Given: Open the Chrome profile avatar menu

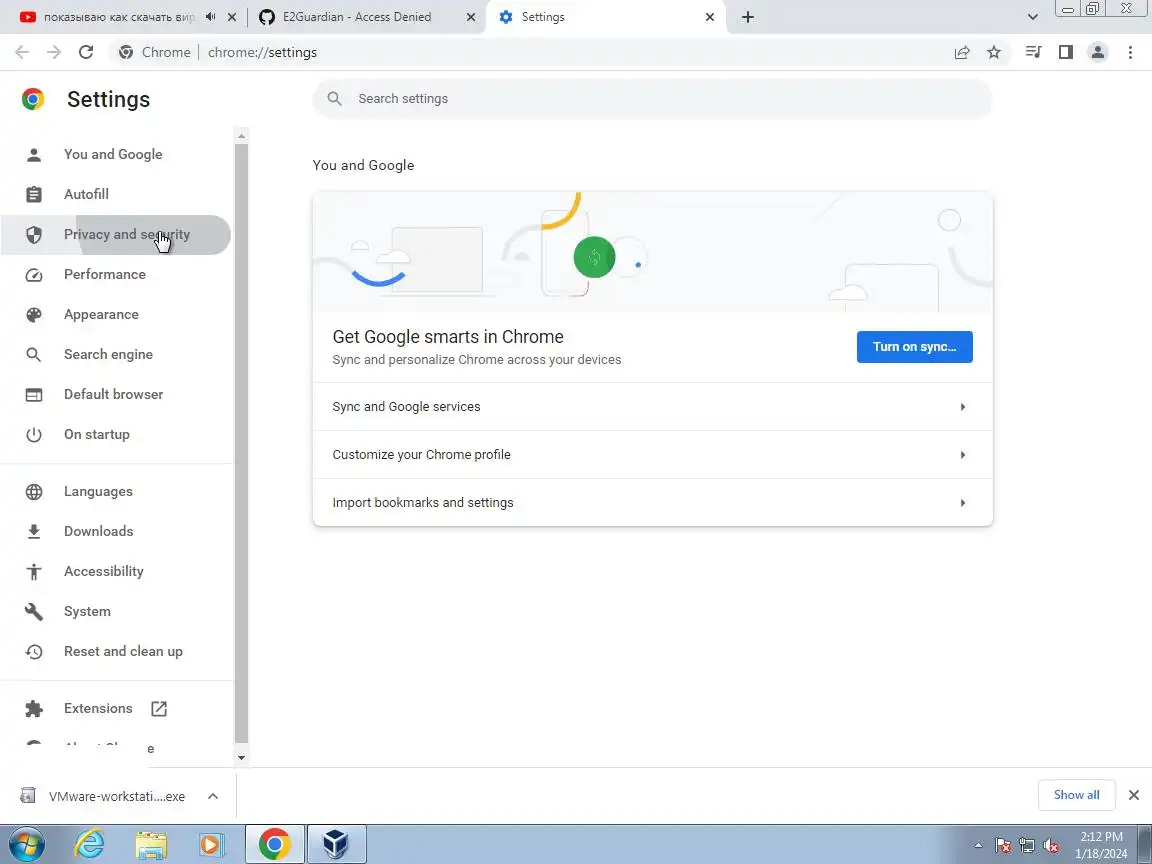Looking at the screenshot, I should pos(1098,52).
